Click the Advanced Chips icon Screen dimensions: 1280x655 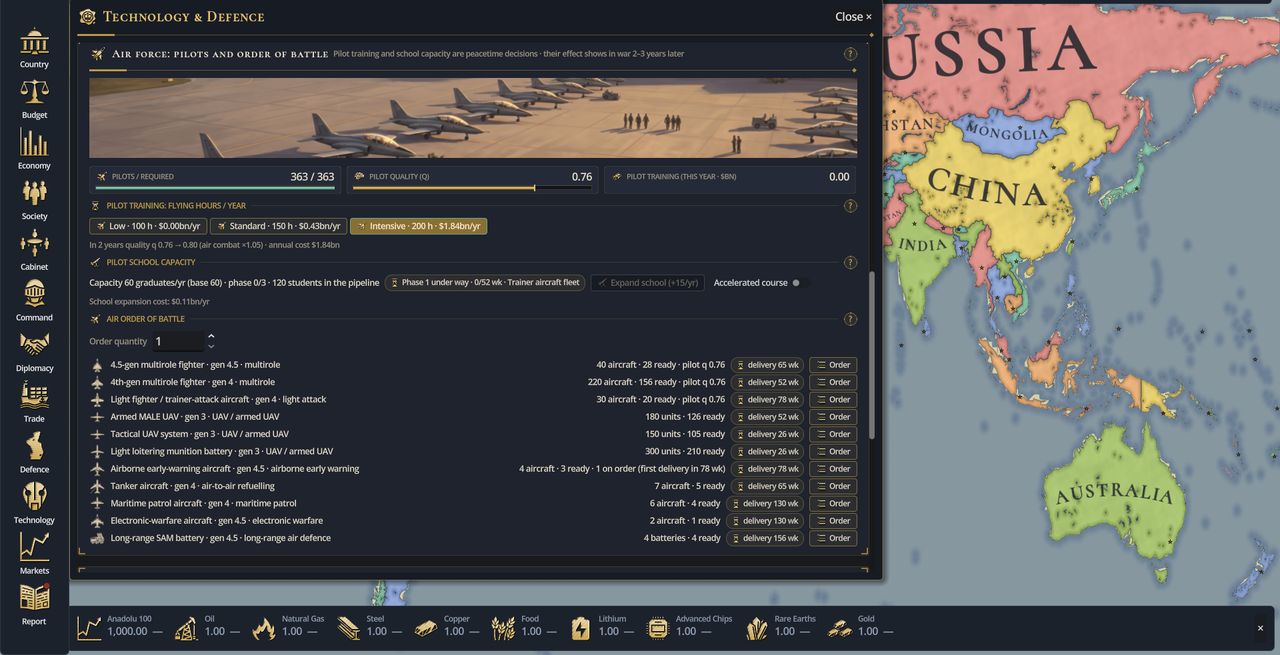pyautogui.click(x=658, y=628)
